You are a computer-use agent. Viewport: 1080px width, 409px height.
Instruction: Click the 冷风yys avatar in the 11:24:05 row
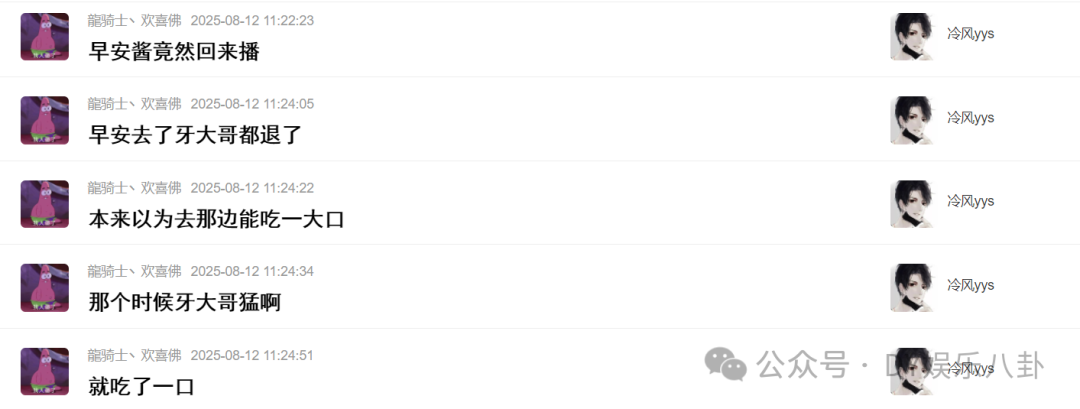(x=912, y=120)
